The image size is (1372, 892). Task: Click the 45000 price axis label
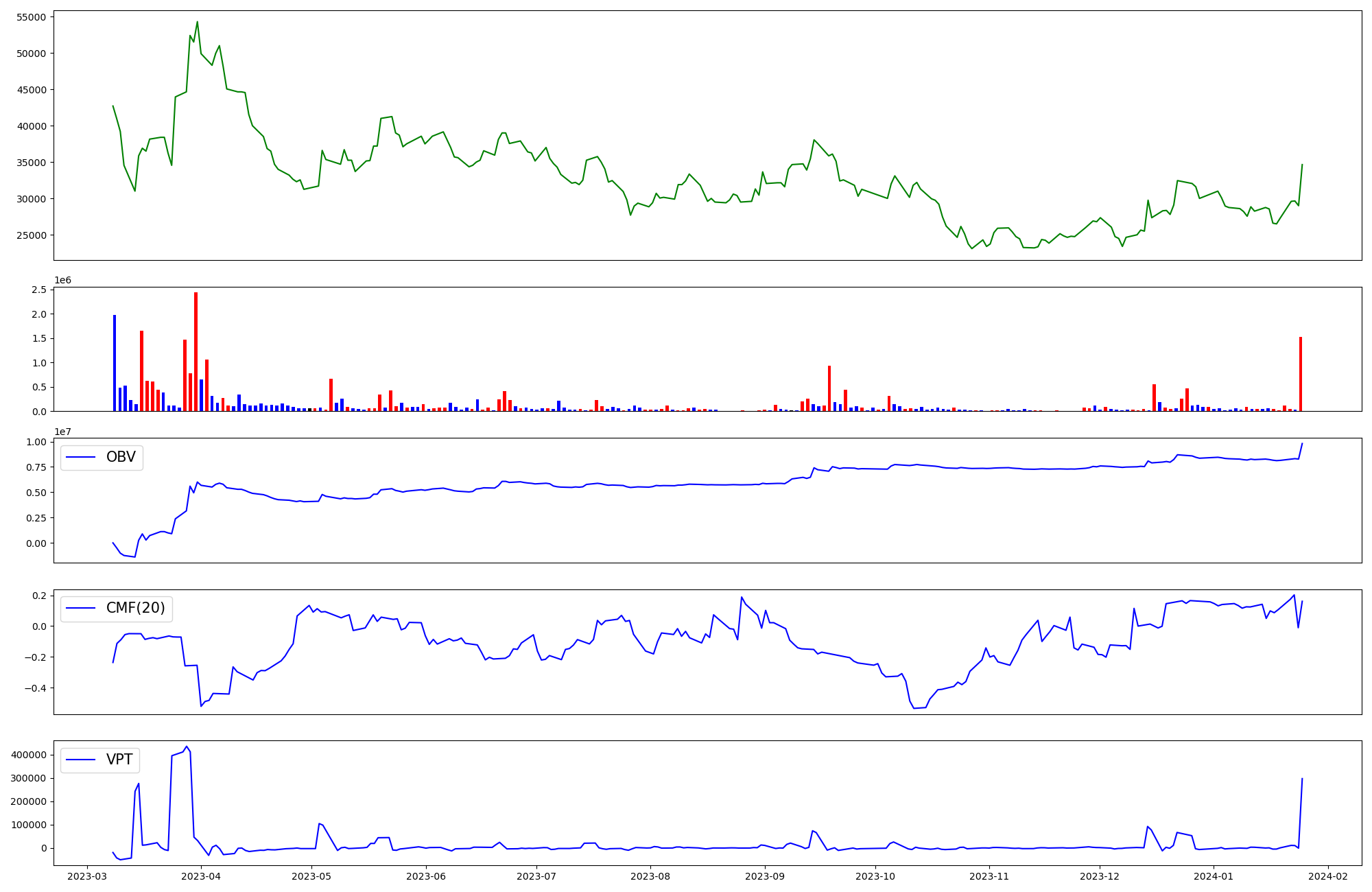click(30, 90)
